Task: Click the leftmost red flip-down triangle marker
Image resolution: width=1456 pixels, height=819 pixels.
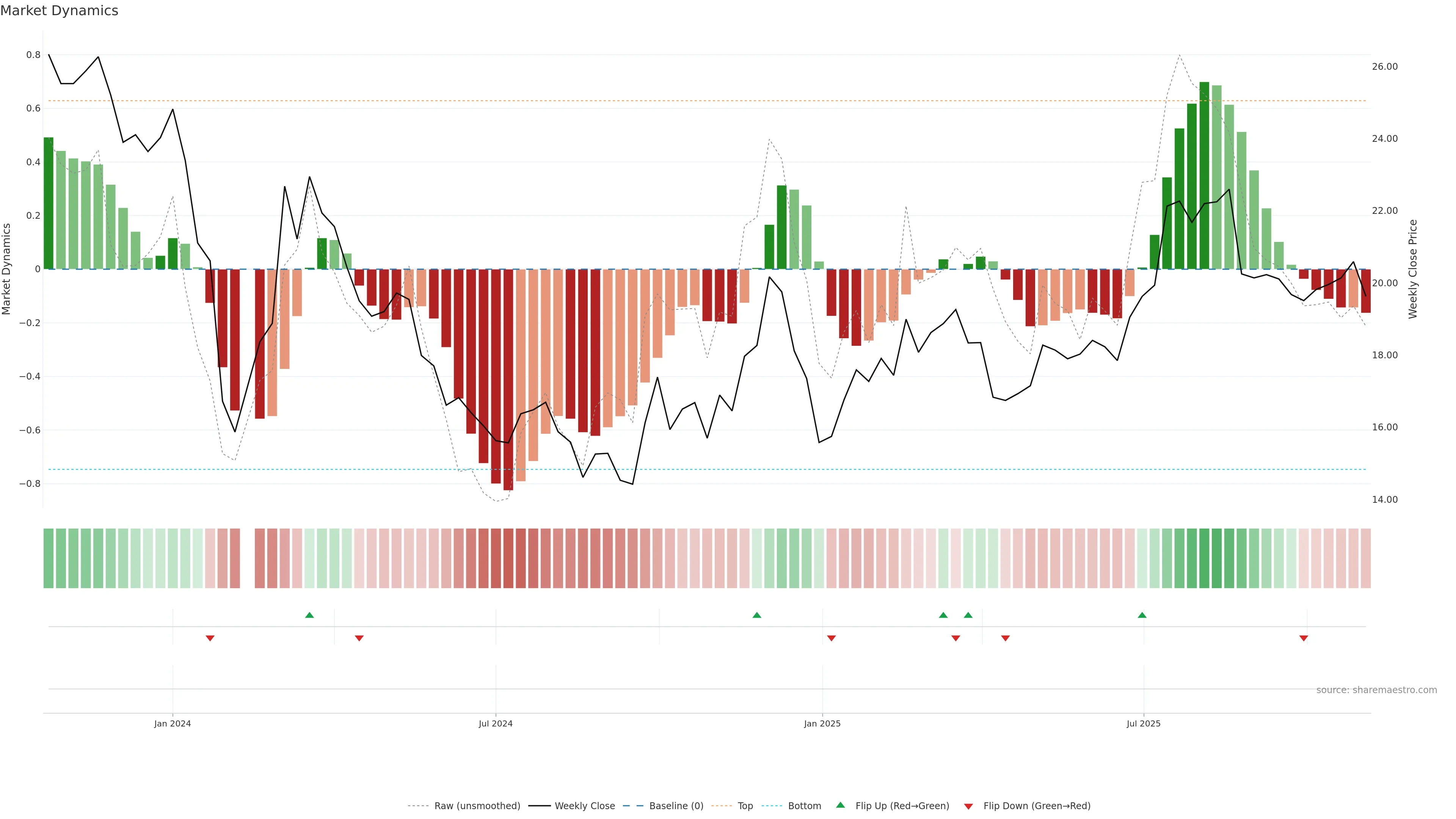Action: (210, 638)
